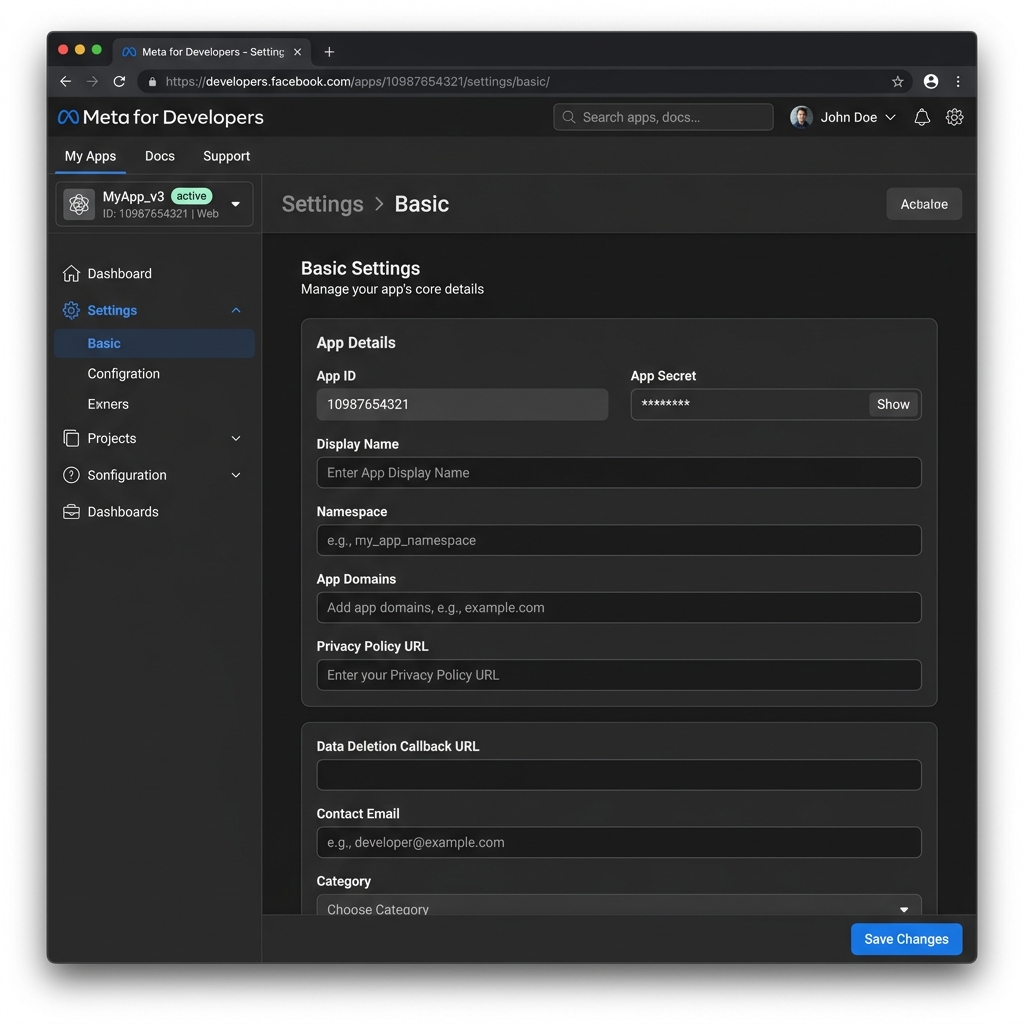
Task: Select the Projects sidebar icon
Action: pos(70,438)
